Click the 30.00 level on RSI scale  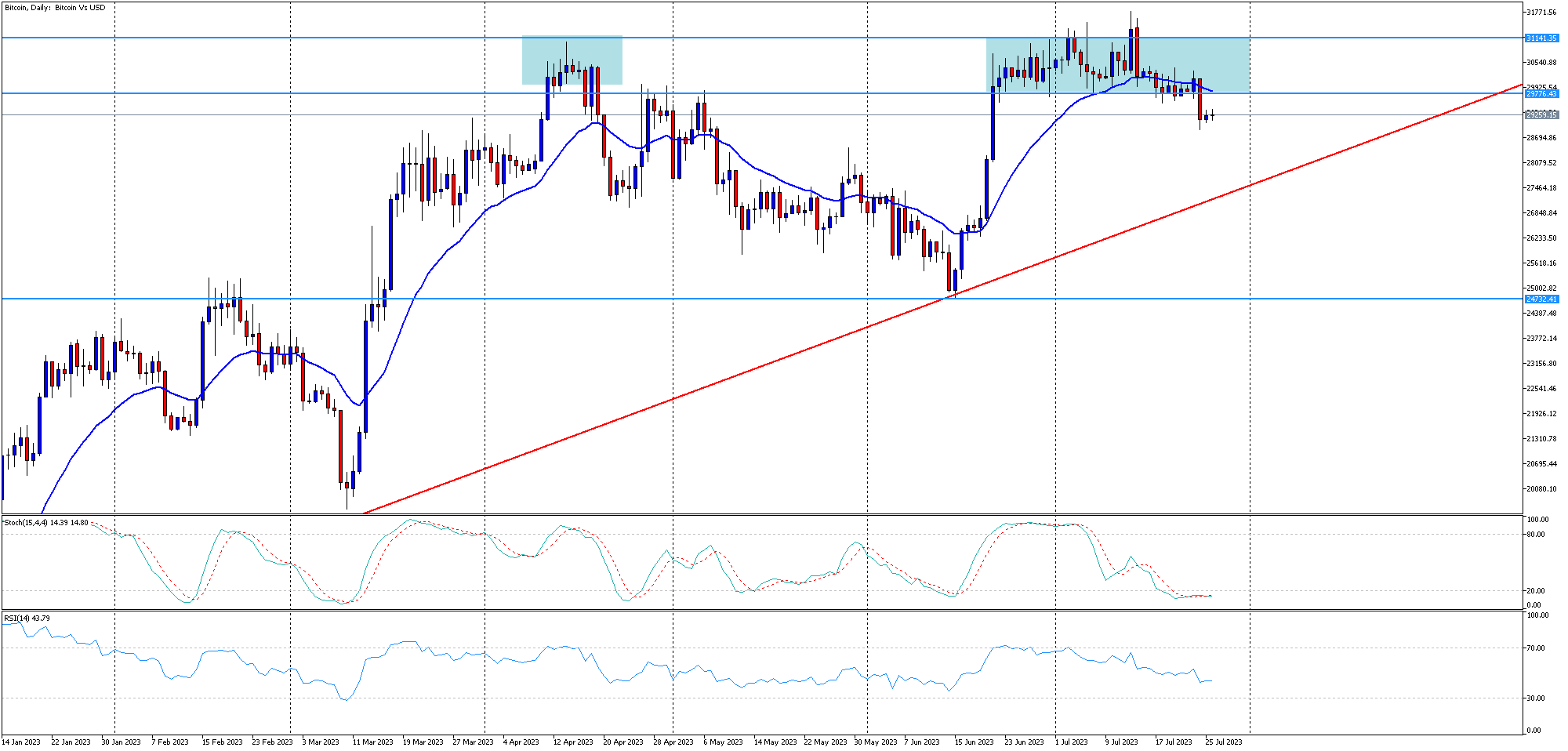pos(1536,698)
